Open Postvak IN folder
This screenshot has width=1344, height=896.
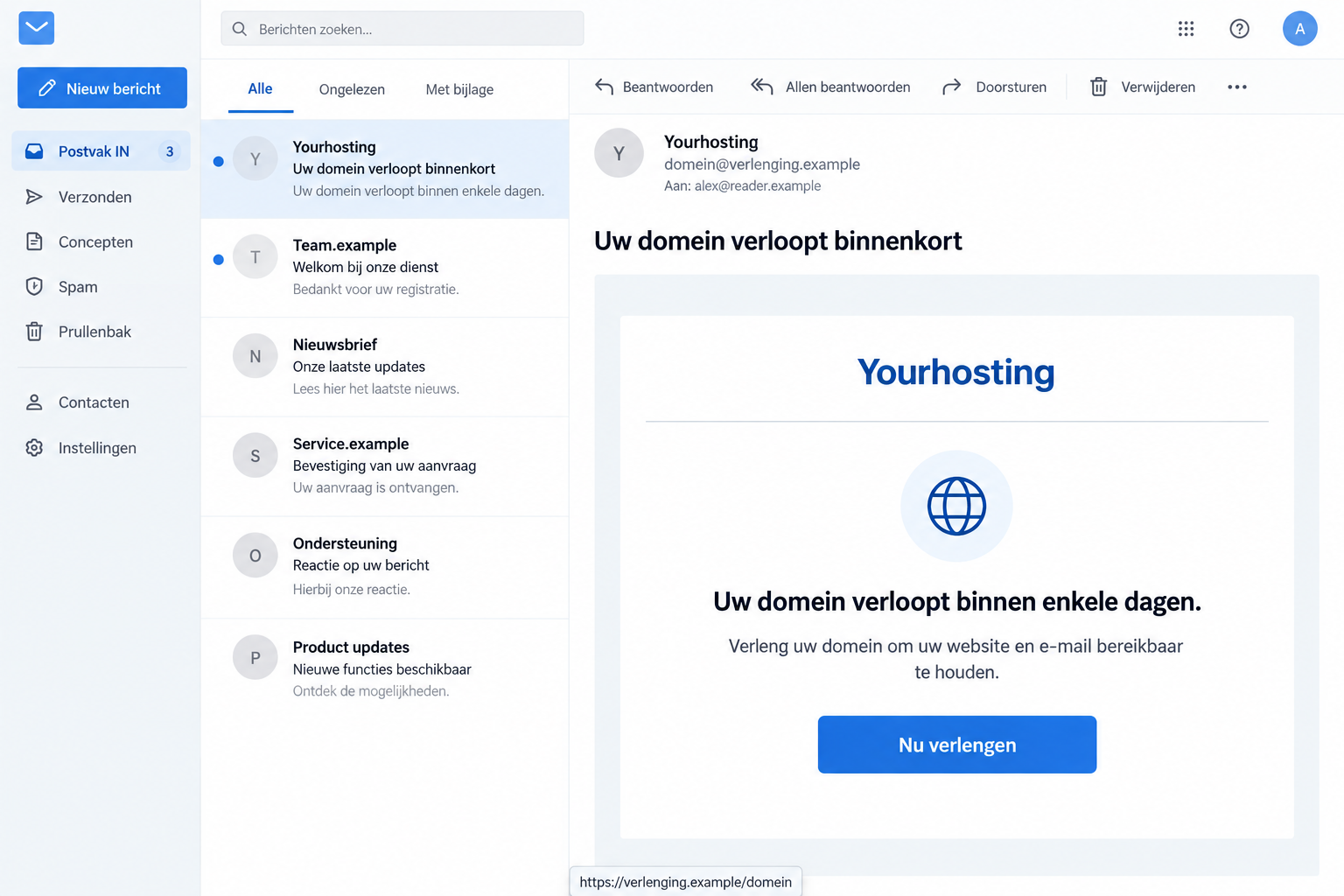pyautogui.click(x=101, y=151)
